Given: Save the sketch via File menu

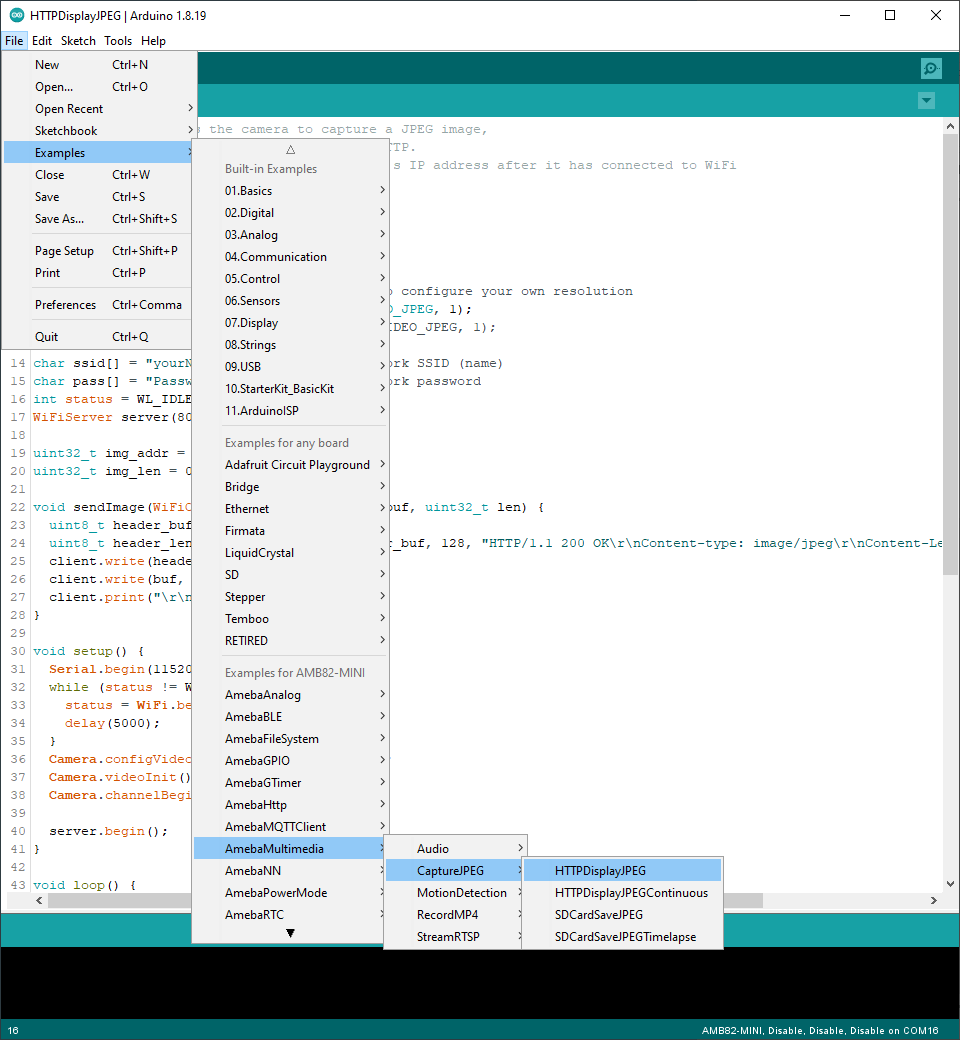Looking at the screenshot, I should pos(100,196).
